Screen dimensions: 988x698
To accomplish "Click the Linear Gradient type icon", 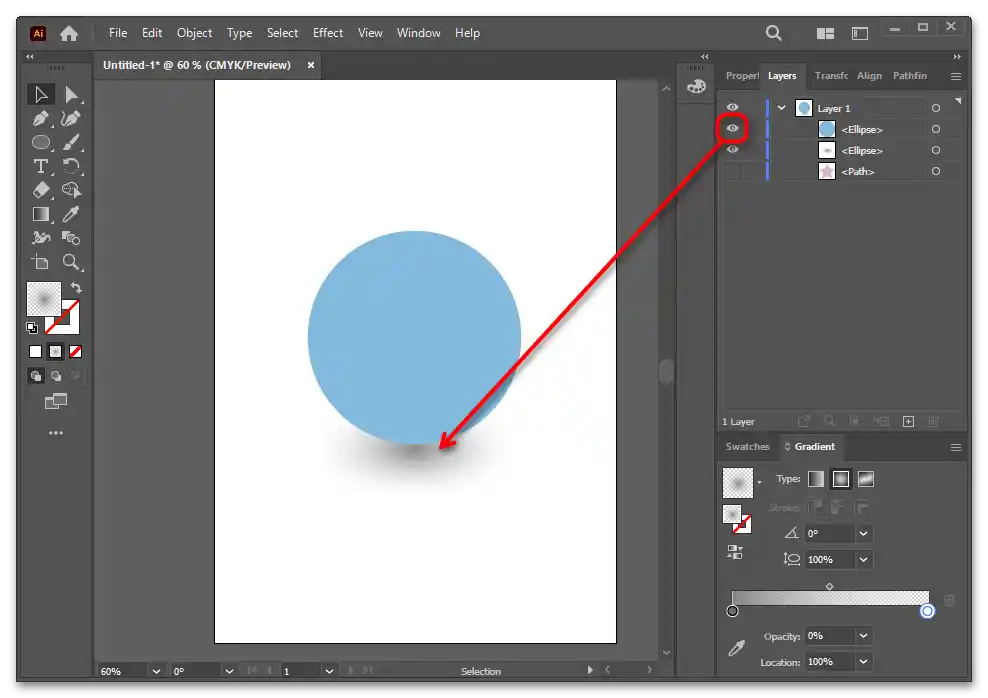I will pos(816,479).
